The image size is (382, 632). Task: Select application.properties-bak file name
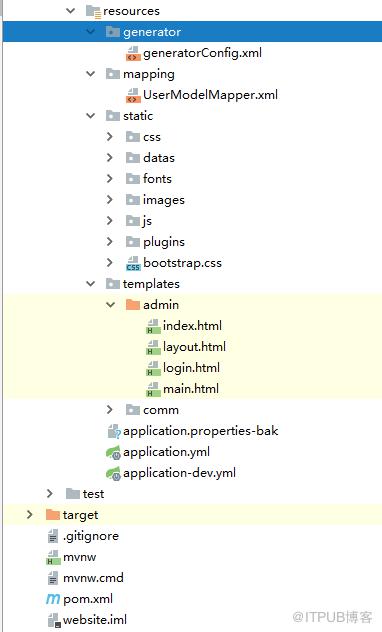[x=201, y=431]
